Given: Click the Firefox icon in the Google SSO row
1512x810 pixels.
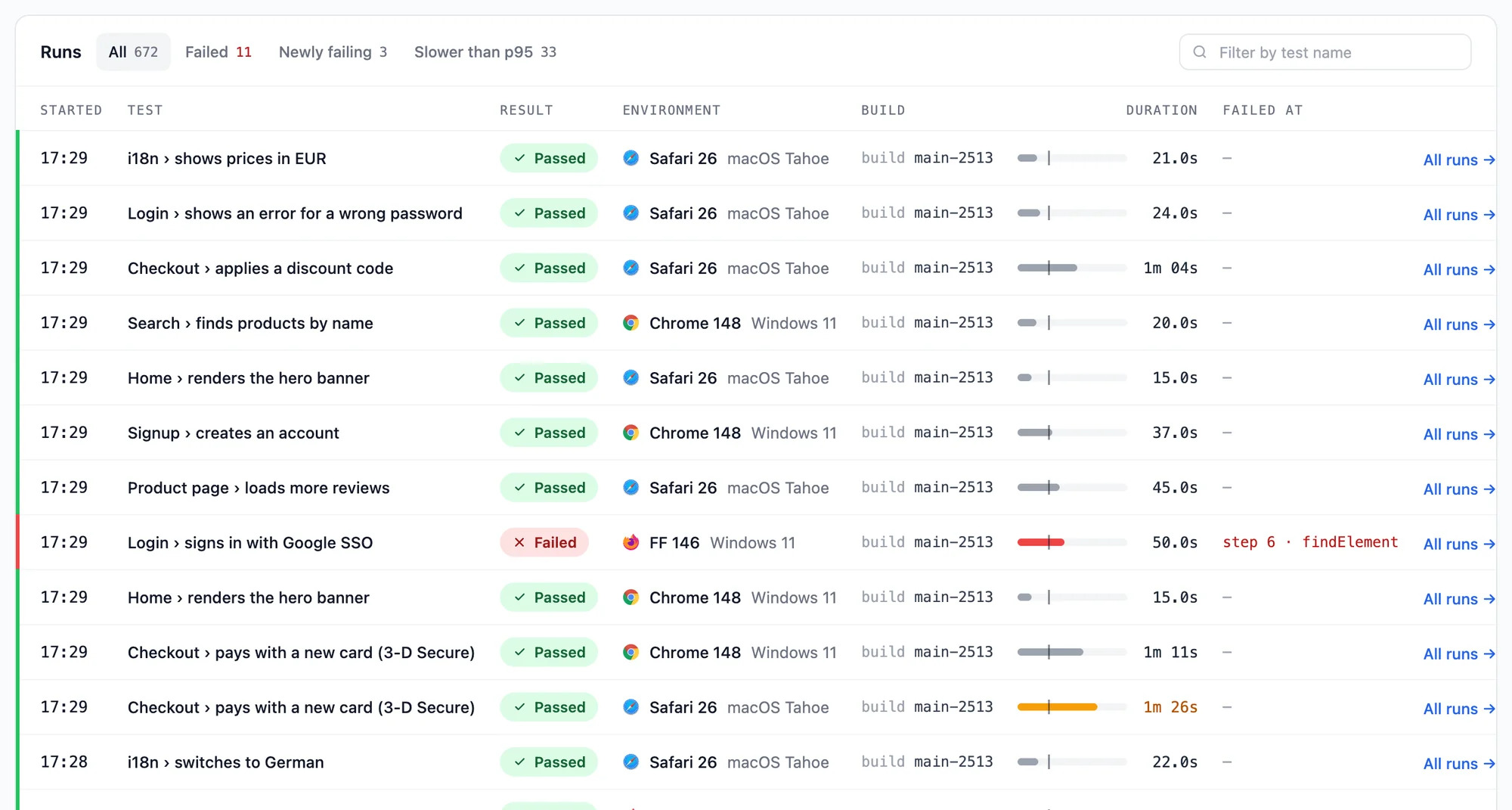Looking at the screenshot, I should tap(631, 542).
